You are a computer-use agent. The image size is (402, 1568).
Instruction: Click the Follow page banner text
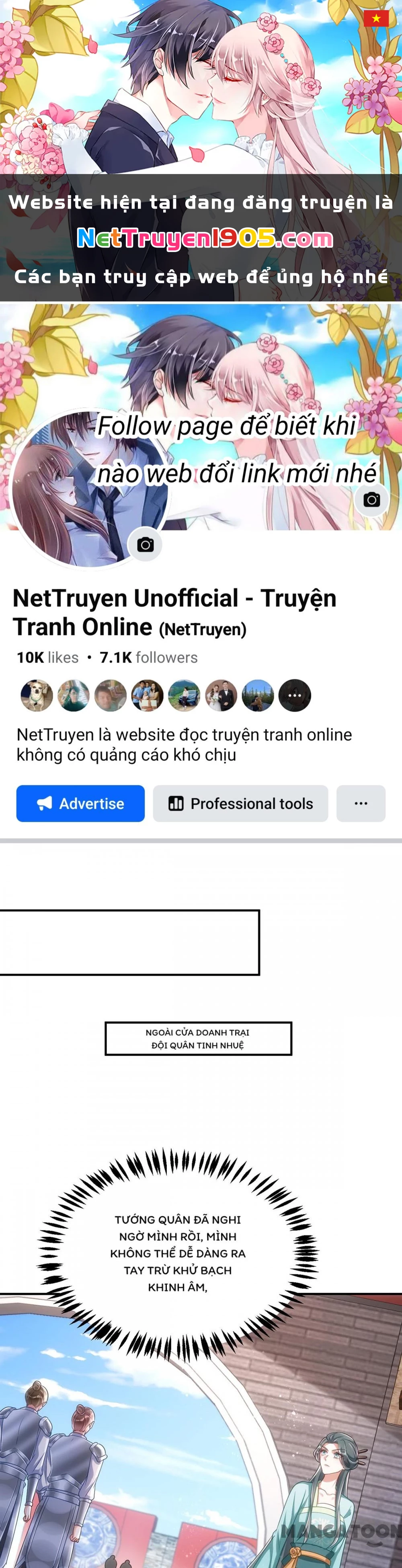237,449
